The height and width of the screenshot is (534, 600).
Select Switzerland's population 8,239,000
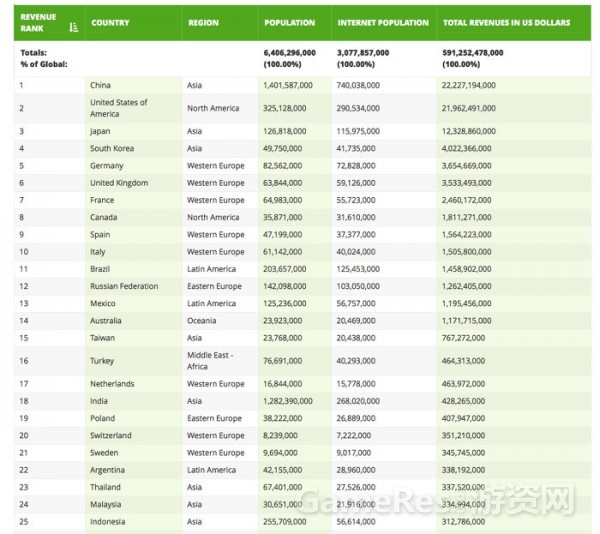coord(280,435)
